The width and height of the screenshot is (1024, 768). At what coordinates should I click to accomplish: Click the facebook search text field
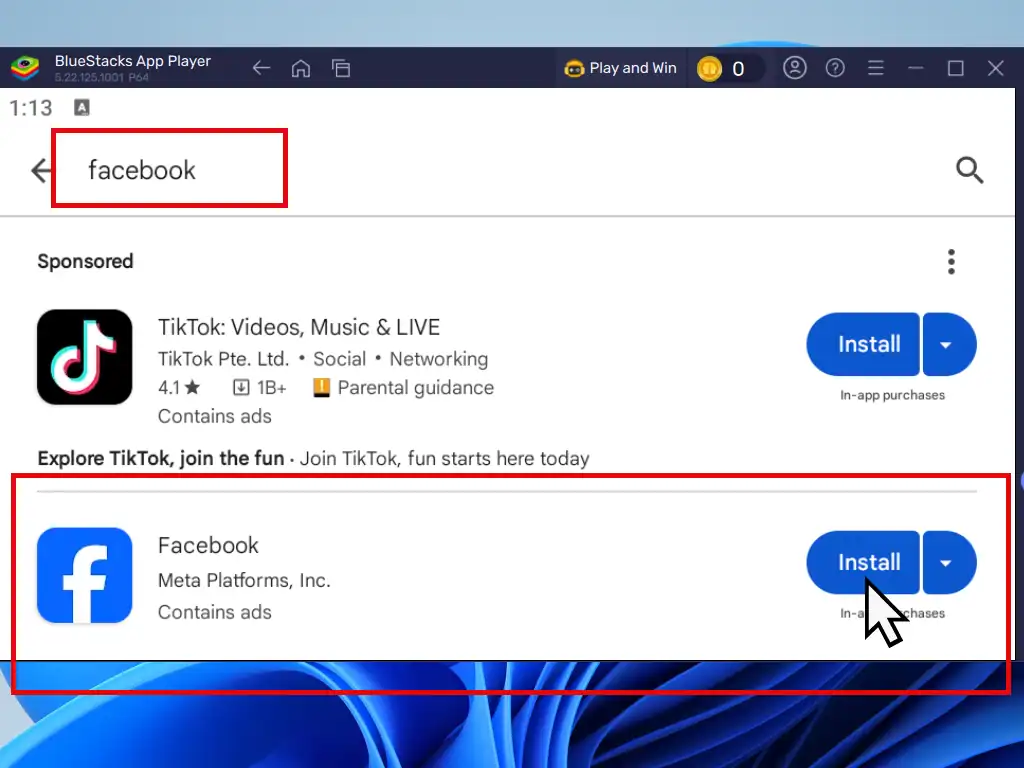click(x=170, y=170)
